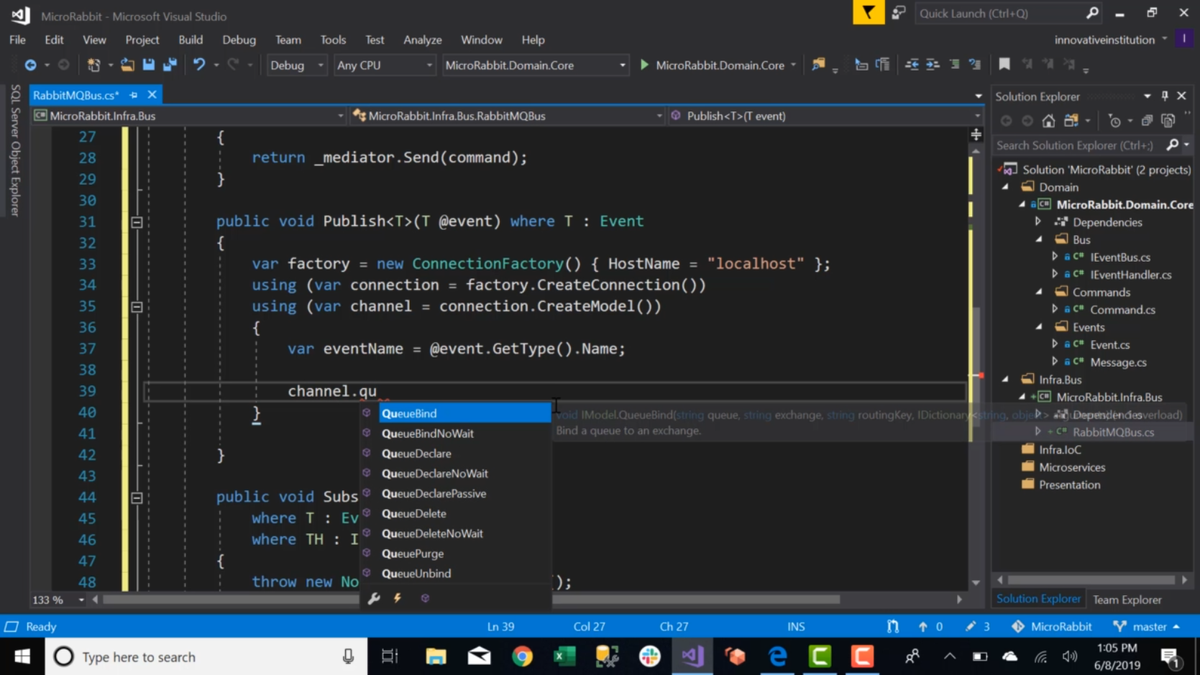Click the Search Solution Explorer field
The image size is (1200, 675).
(1078, 145)
